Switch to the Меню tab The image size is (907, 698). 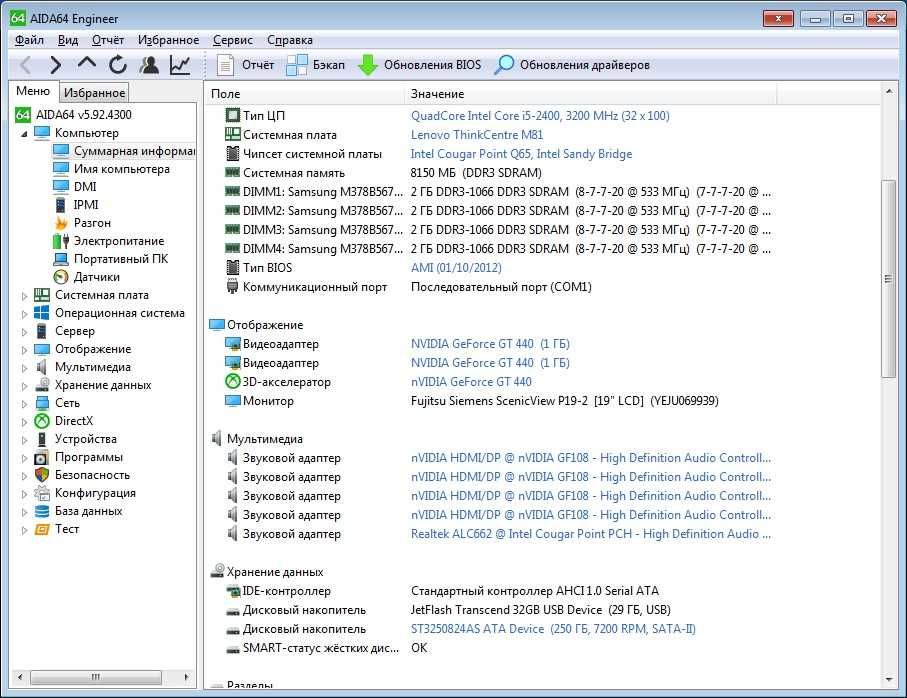[x=33, y=91]
